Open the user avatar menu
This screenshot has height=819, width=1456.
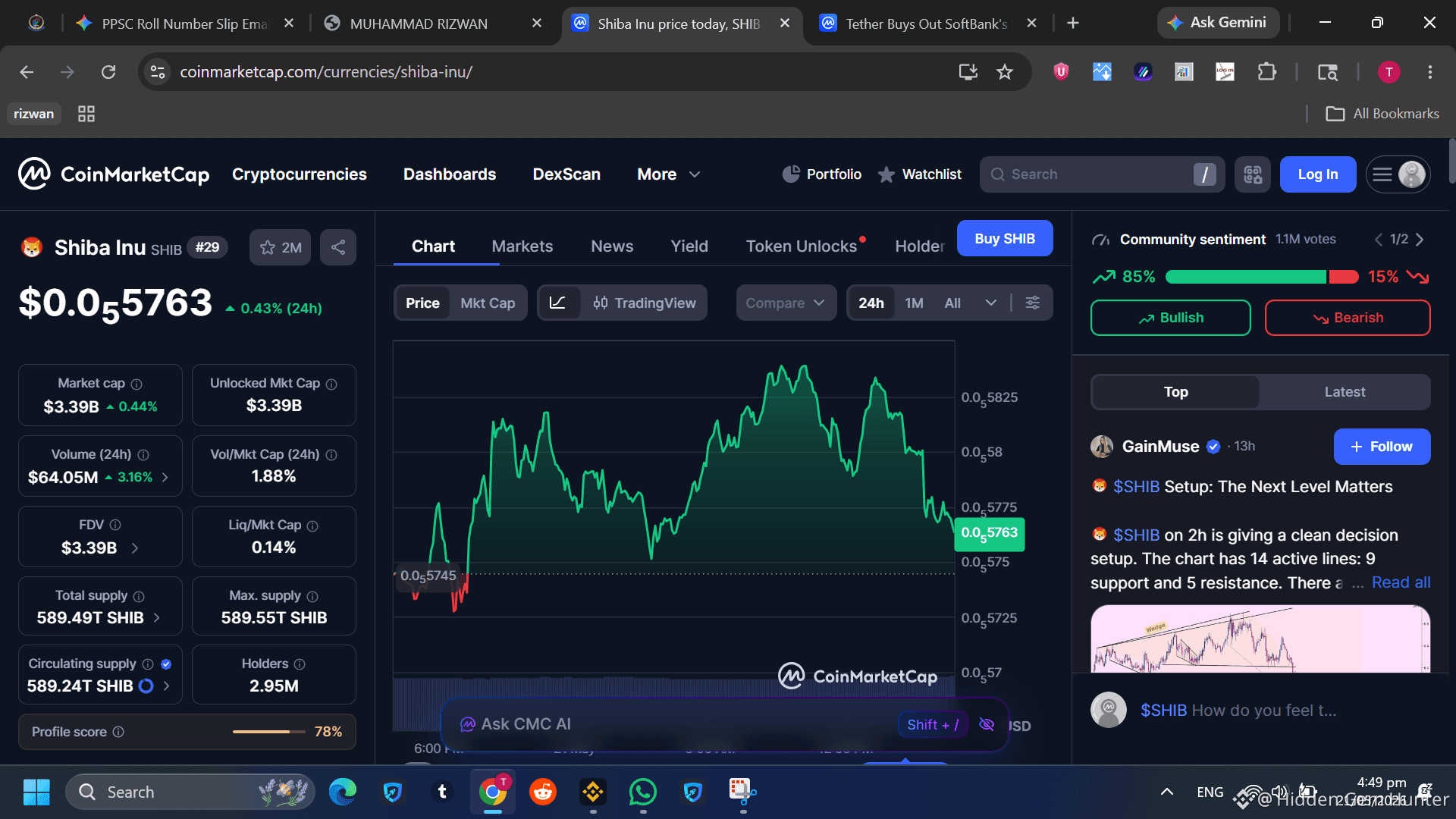point(1398,174)
